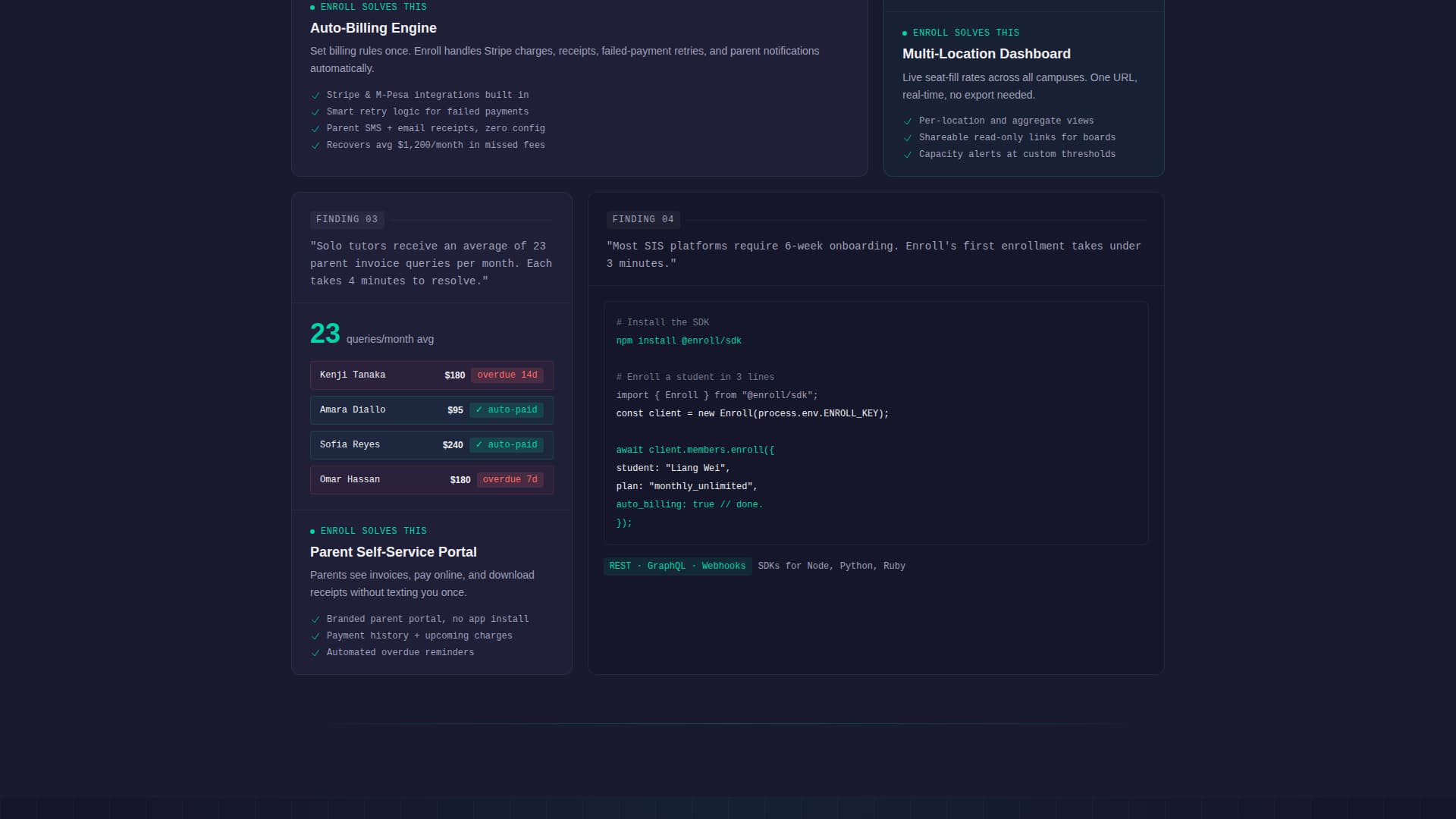Click the $240 amount for Sofia Reyes
Image resolution: width=1456 pixels, height=819 pixels.
(453, 445)
